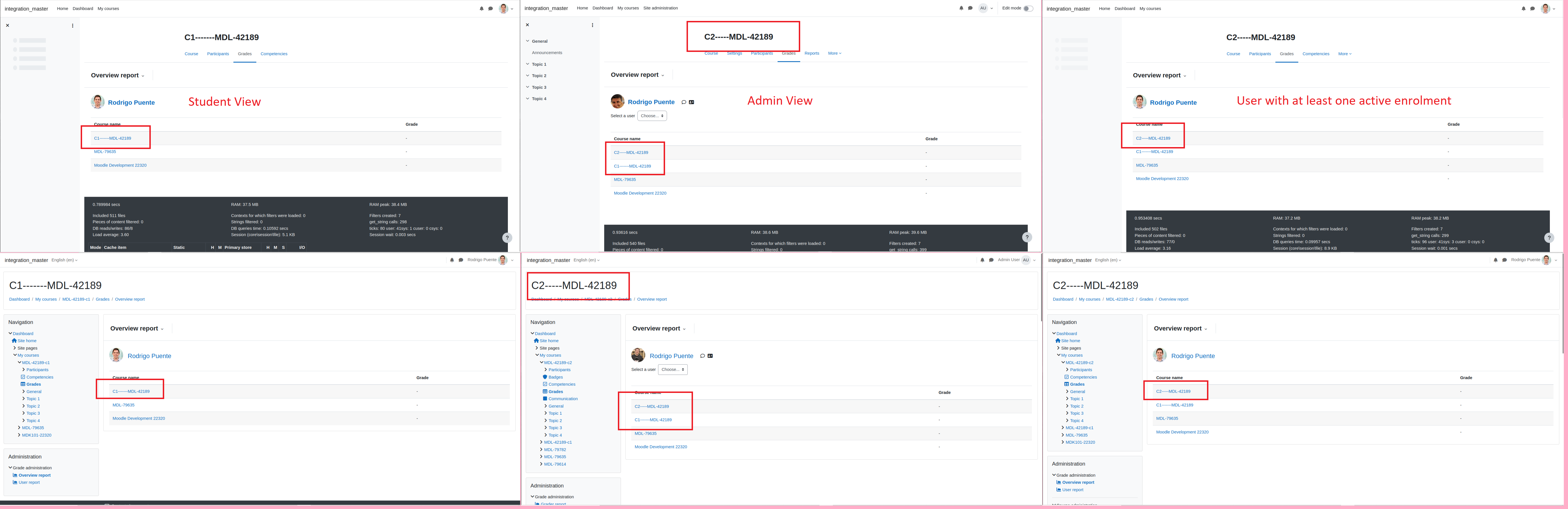Click Dashboard in active enrolment panel top menu
The height and width of the screenshot is (509, 1568).
[1124, 9]
